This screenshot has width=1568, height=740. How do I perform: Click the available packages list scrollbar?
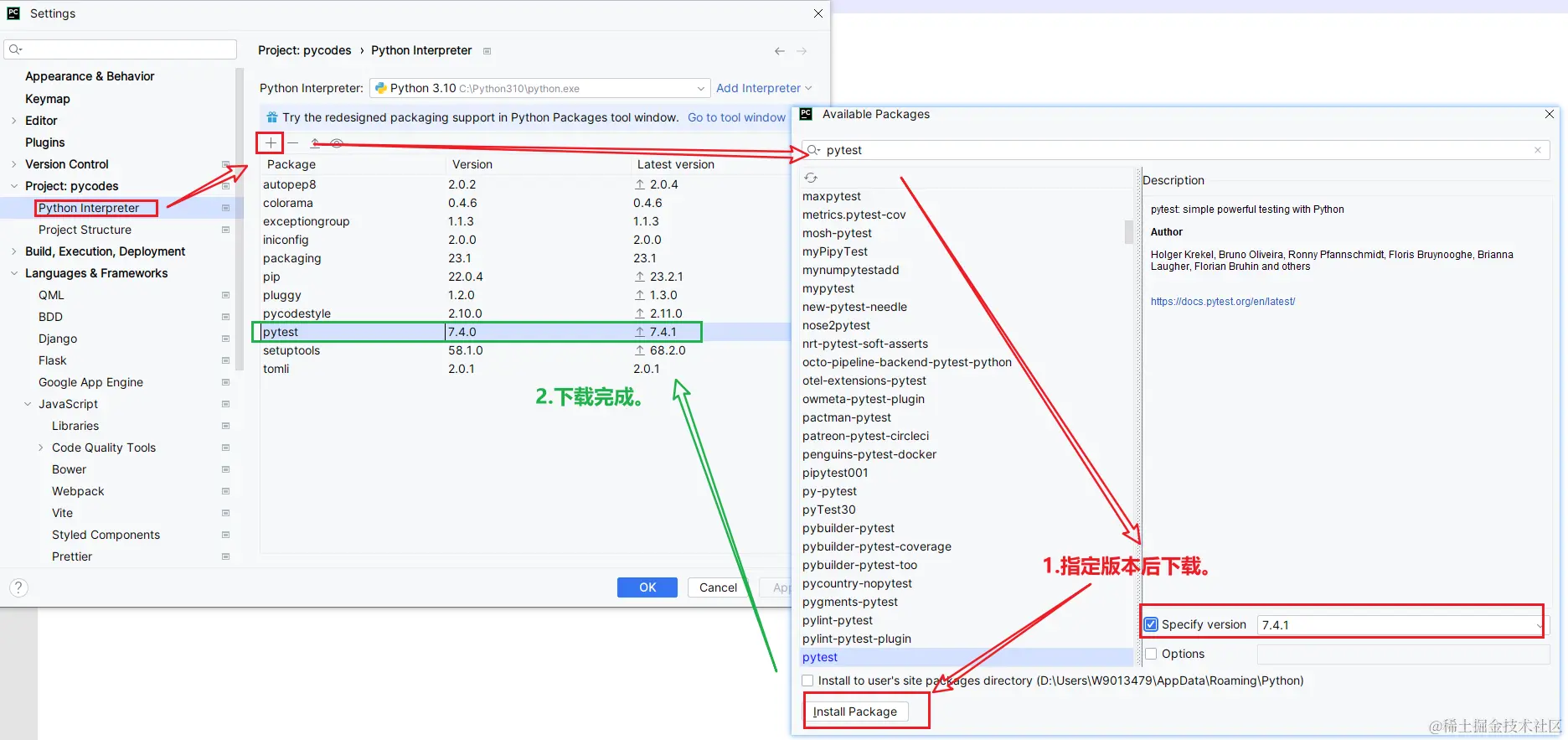click(1128, 232)
